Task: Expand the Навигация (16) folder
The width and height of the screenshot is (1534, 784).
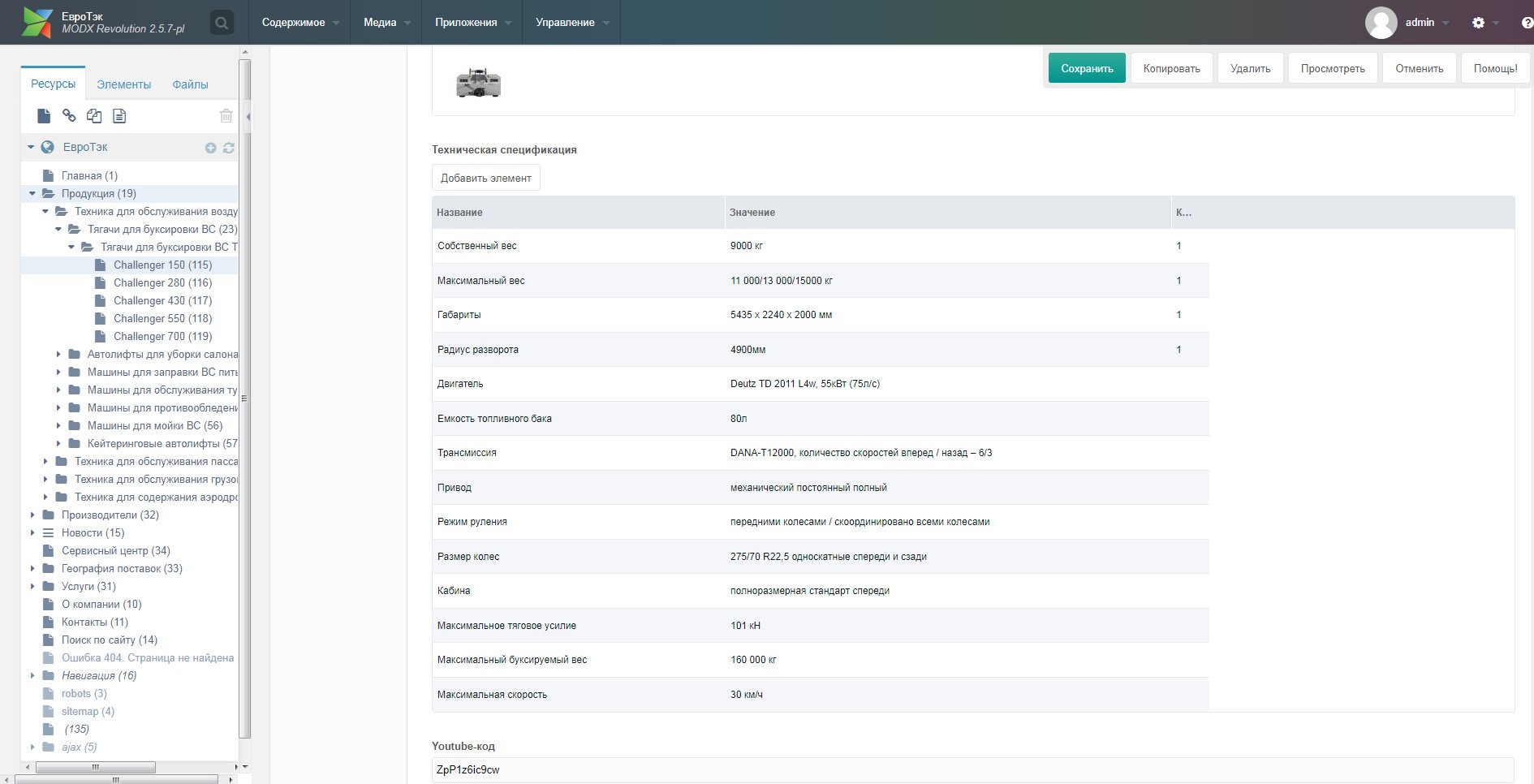Action: (x=32, y=675)
